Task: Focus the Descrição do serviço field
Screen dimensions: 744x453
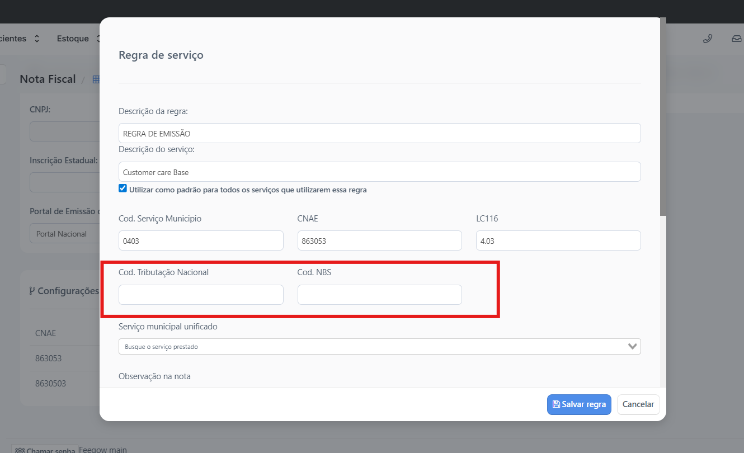Action: (x=379, y=172)
